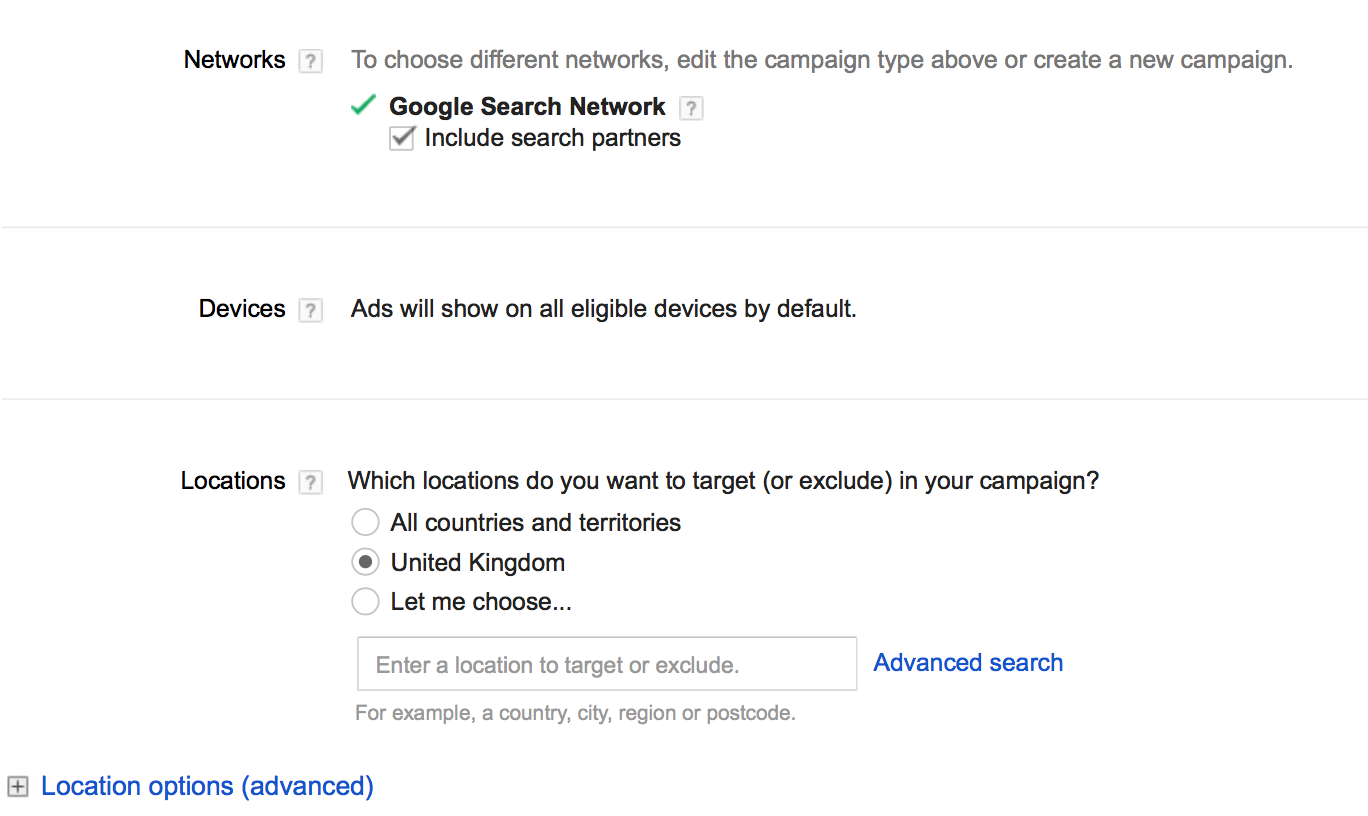Click the green checkmark for Google Search Network

(x=363, y=105)
